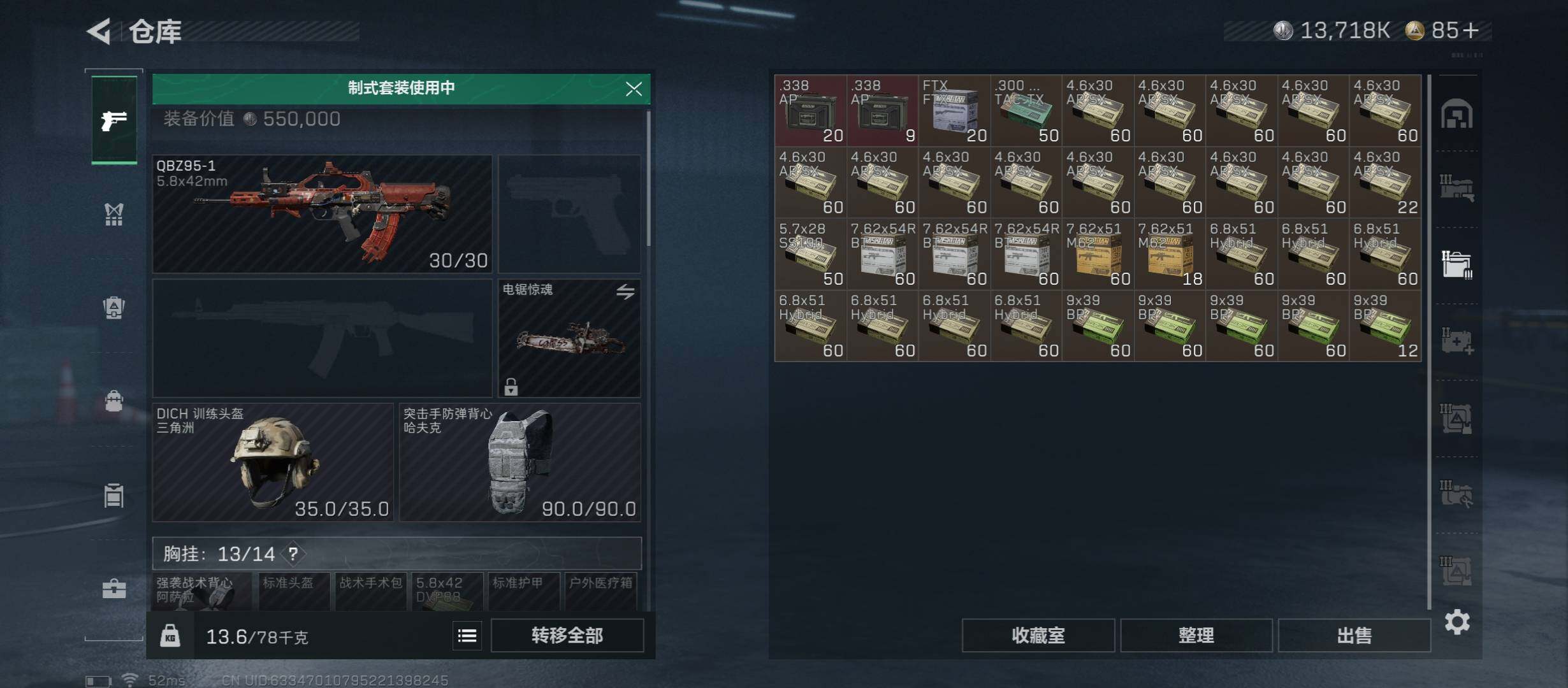Open the tactical vest sidebar category
Screen dimensions: 1568x688
[x=114, y=214]
